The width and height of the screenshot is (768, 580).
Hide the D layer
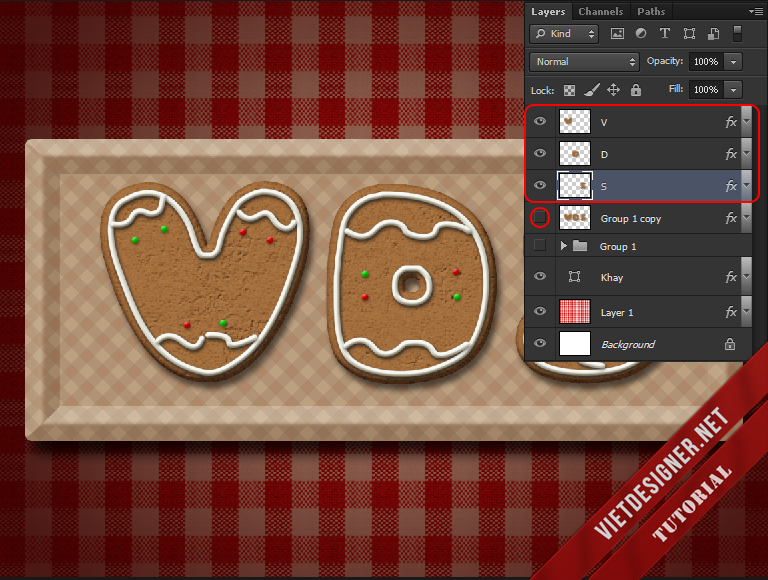point(540,153)
